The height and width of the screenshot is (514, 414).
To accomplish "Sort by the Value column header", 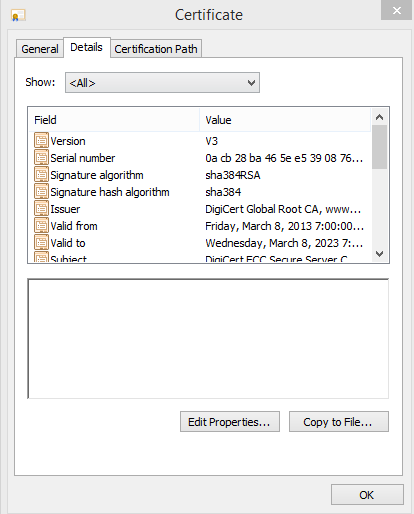I will [x=285, y=120].
